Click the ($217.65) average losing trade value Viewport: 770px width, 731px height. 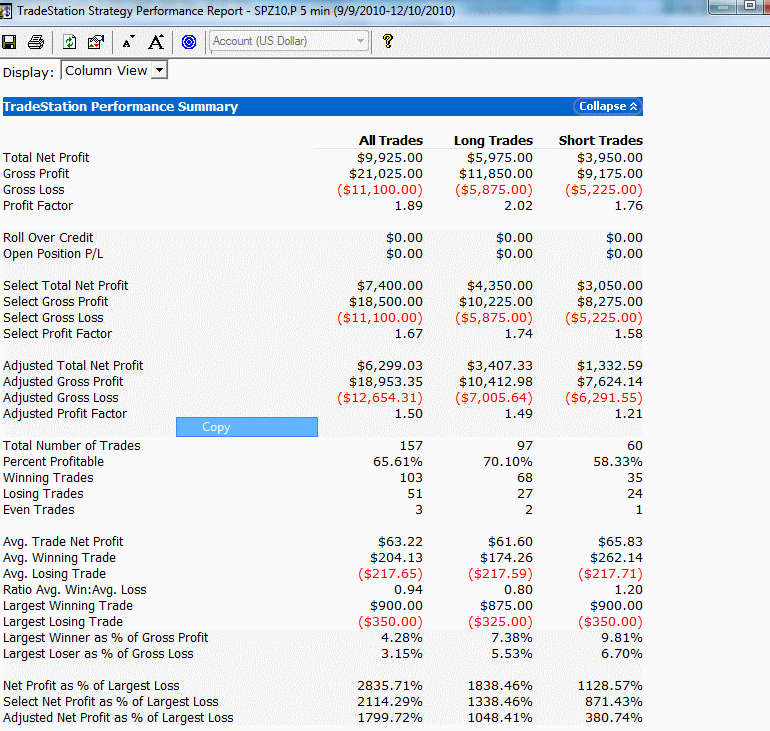(390, 574)
